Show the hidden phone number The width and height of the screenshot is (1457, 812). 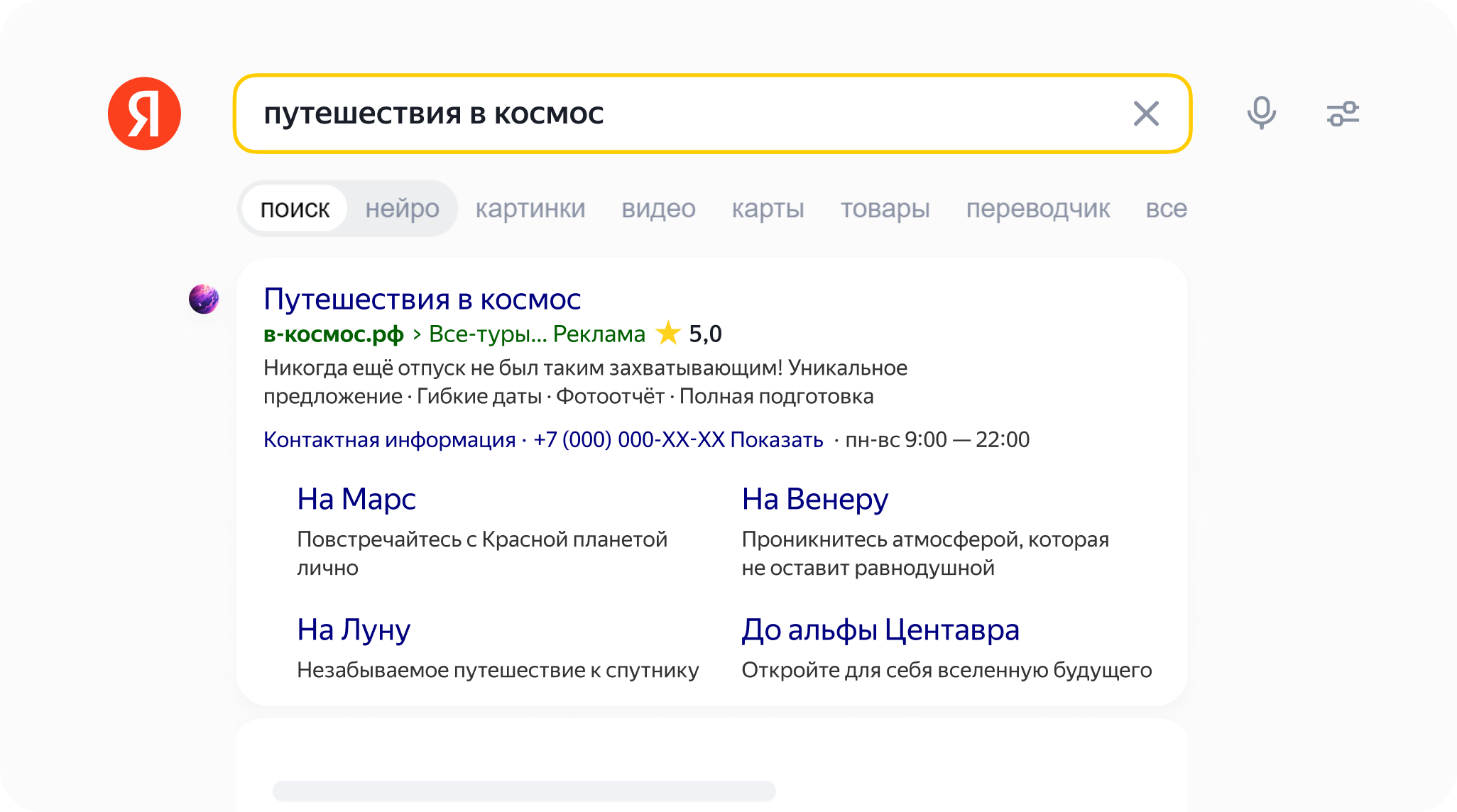[777, 439]
